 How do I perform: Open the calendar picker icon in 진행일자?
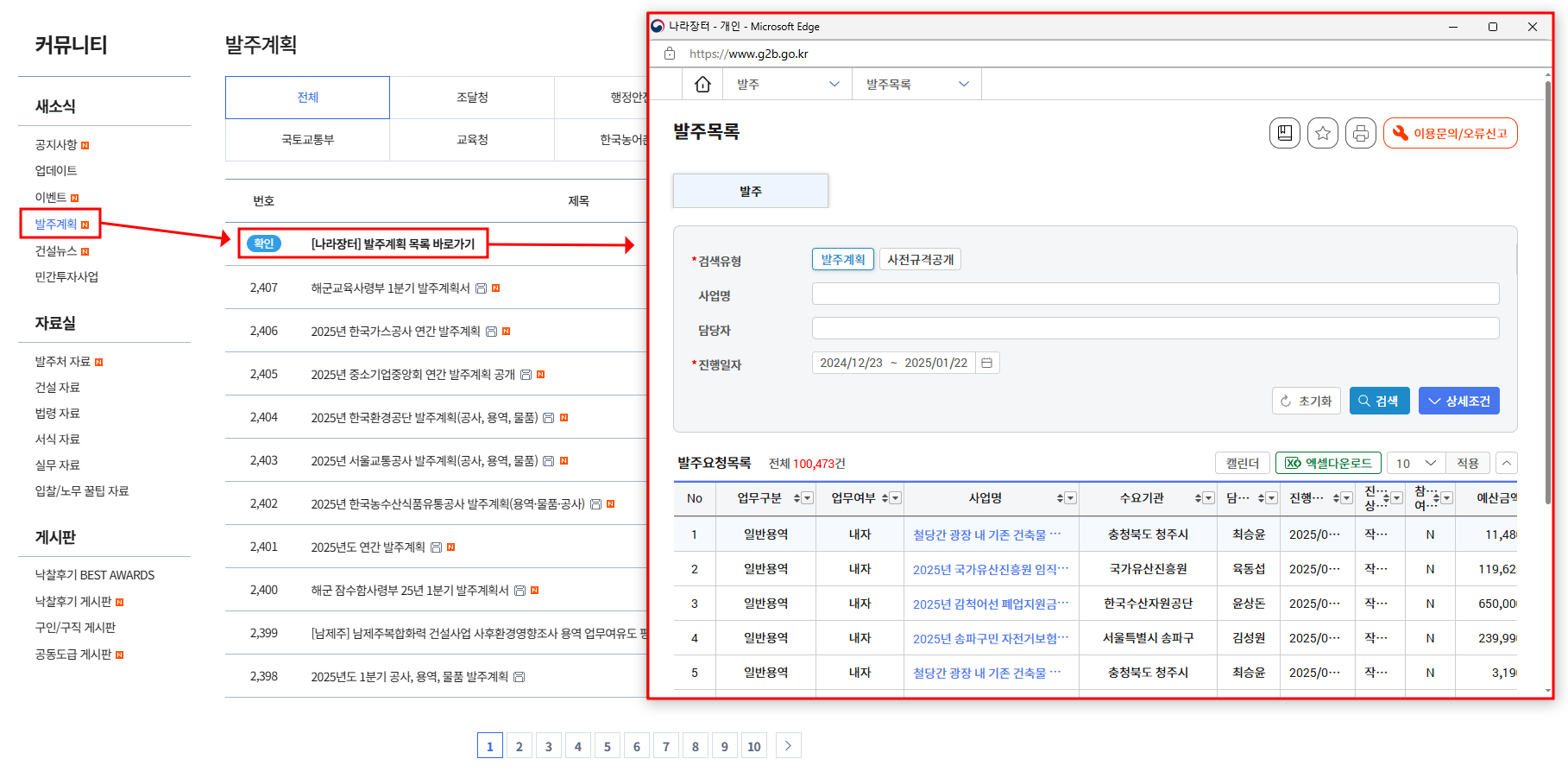point(987,363)
